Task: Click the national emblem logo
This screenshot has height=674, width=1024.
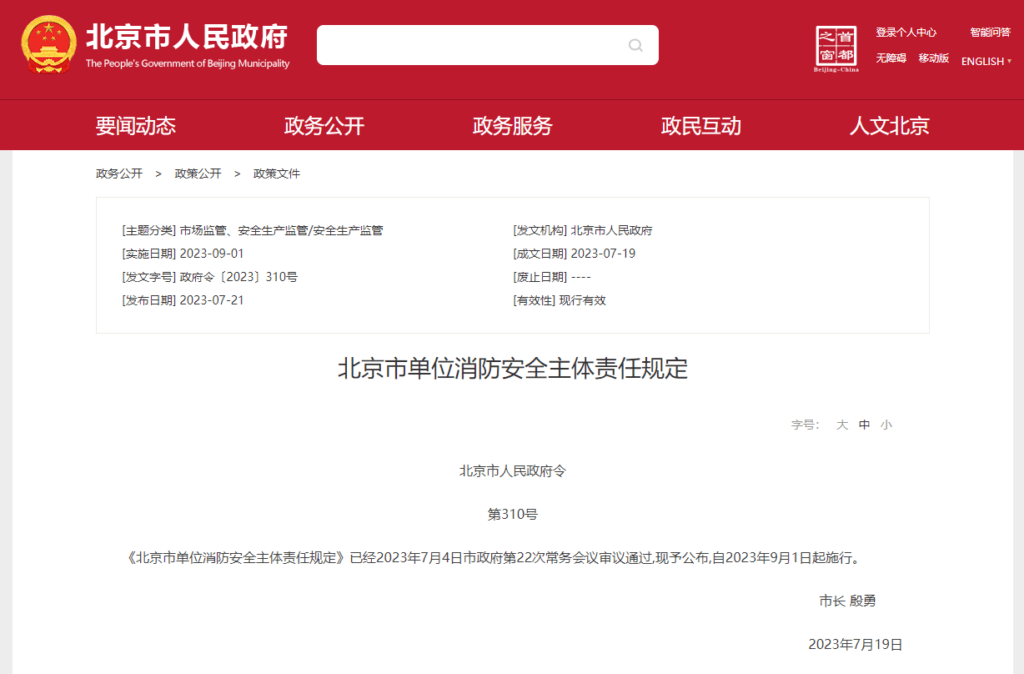Action: coord(47,45)
